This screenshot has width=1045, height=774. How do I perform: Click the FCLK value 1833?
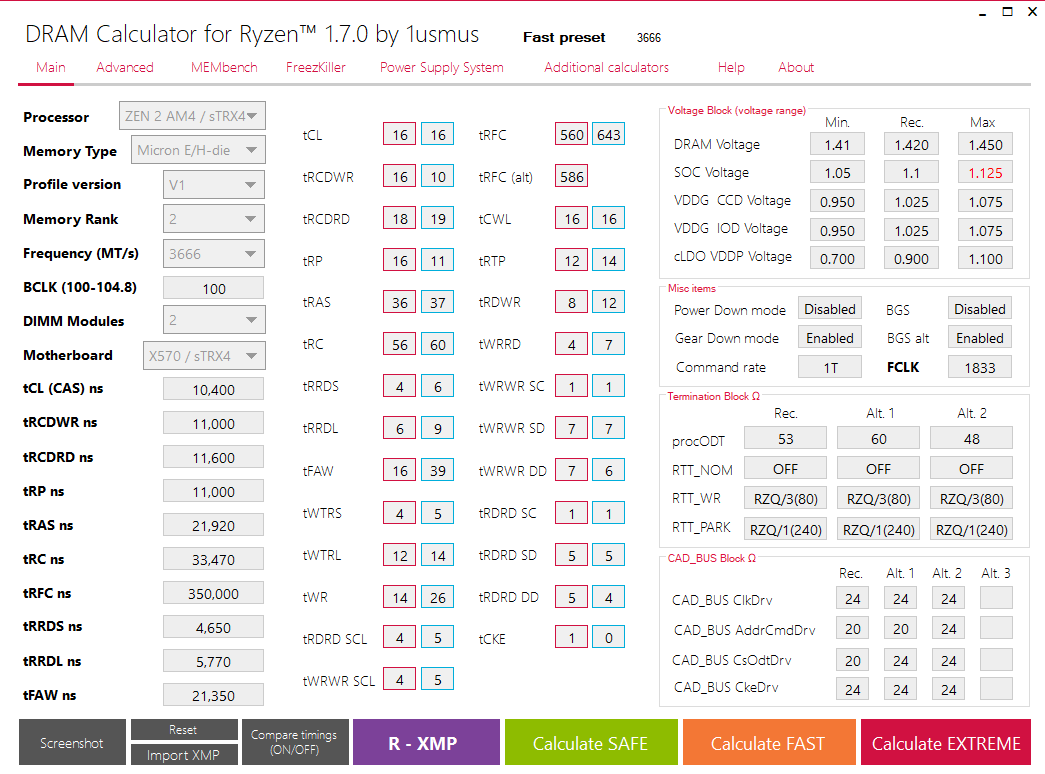(980, 367)
